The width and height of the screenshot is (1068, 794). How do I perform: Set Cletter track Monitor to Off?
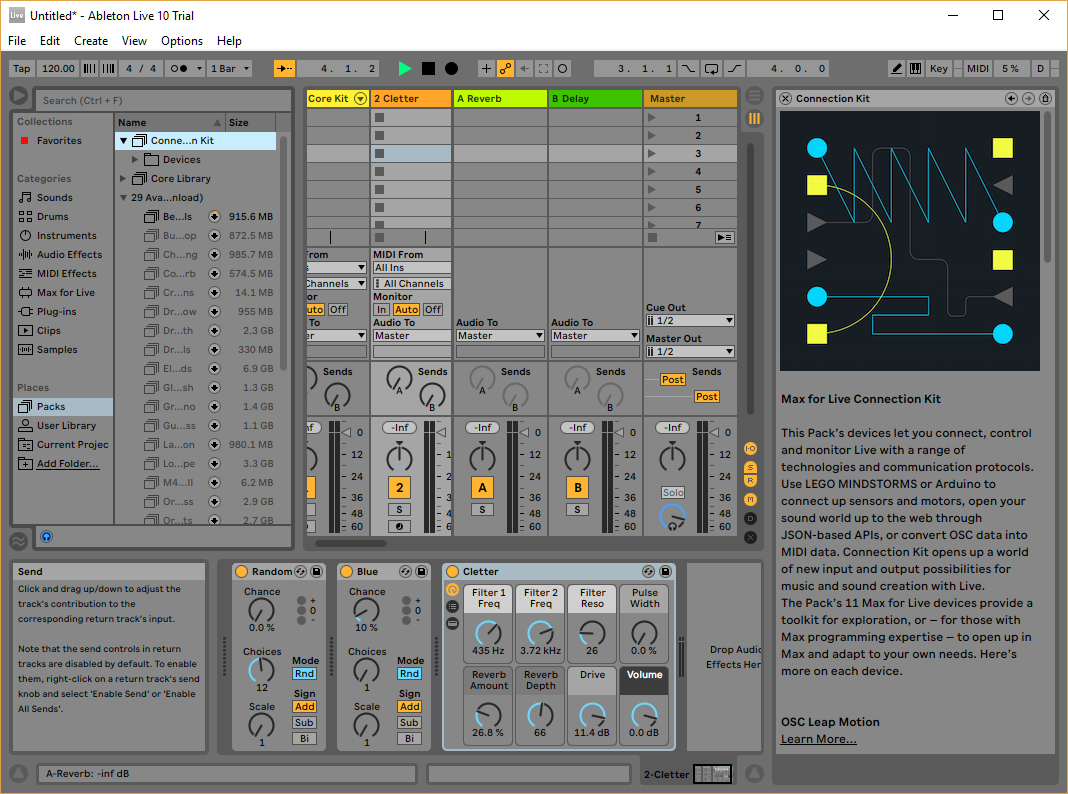pos(433,309)
